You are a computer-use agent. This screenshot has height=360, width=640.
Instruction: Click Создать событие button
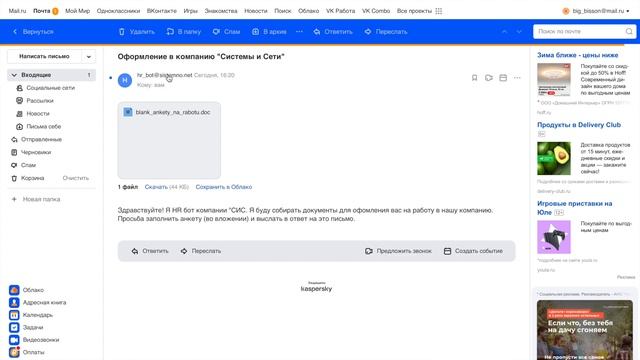(473, 251)
